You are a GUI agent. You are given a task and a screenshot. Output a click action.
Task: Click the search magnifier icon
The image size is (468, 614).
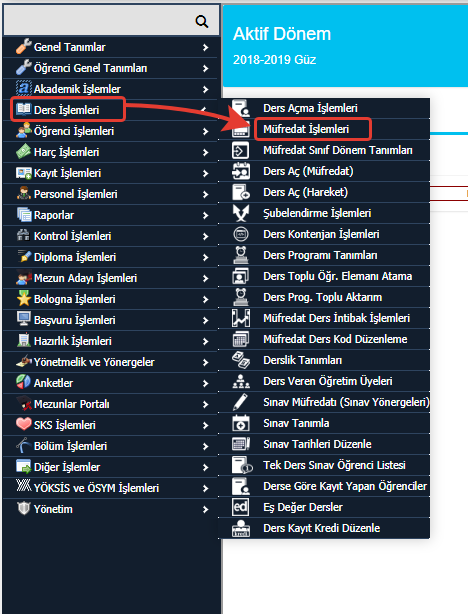pos(202,21)
